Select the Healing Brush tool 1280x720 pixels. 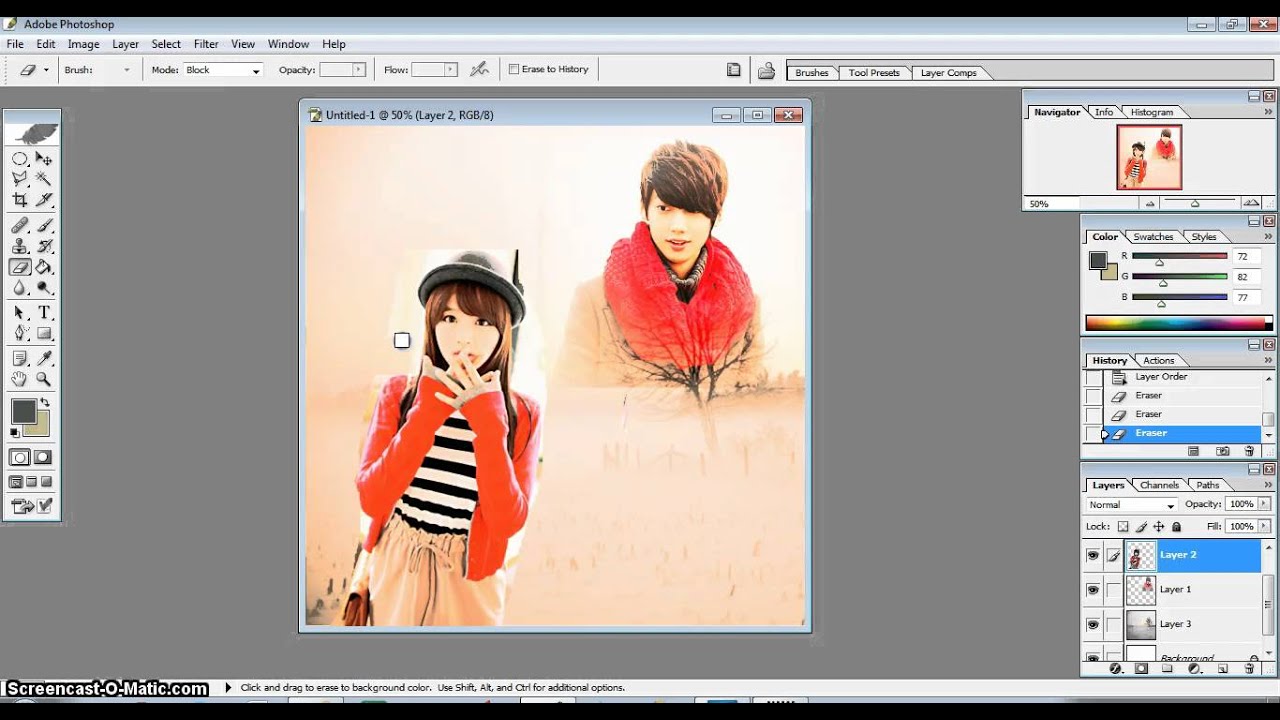pyautogui.click(x=20, y=226)
